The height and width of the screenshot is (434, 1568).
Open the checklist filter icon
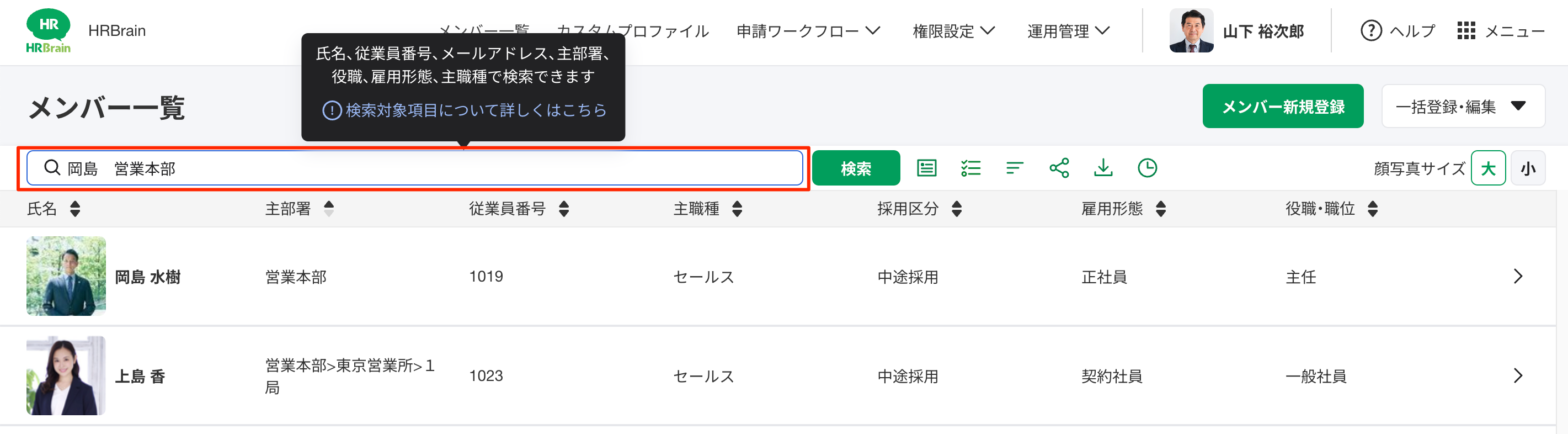click(971, 168)
